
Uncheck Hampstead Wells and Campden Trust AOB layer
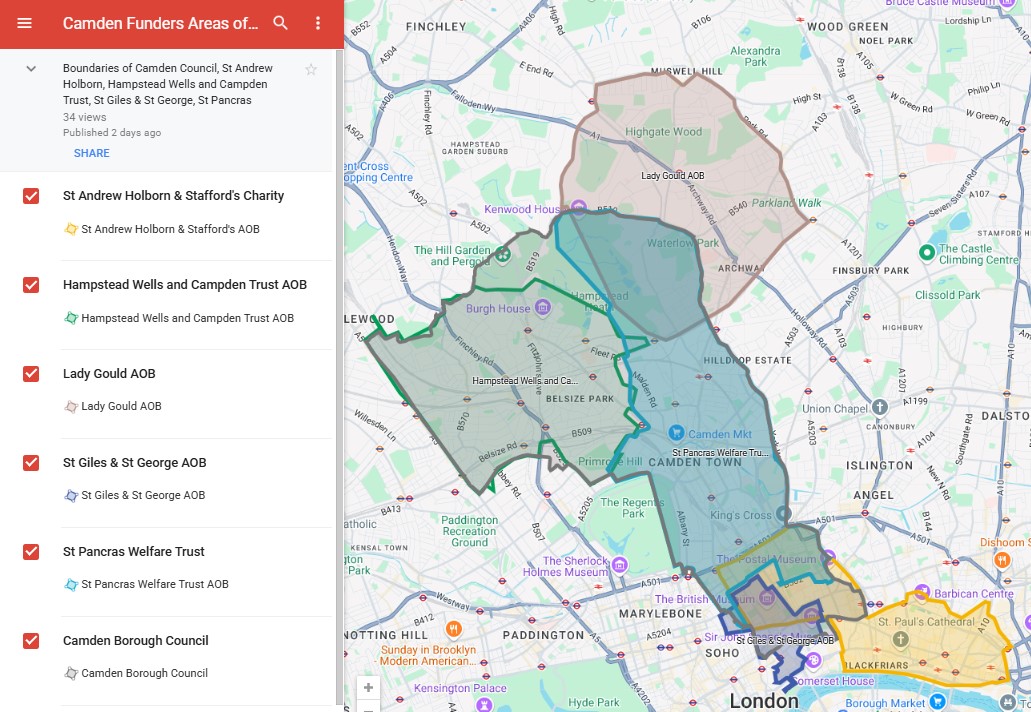[31, 285]
